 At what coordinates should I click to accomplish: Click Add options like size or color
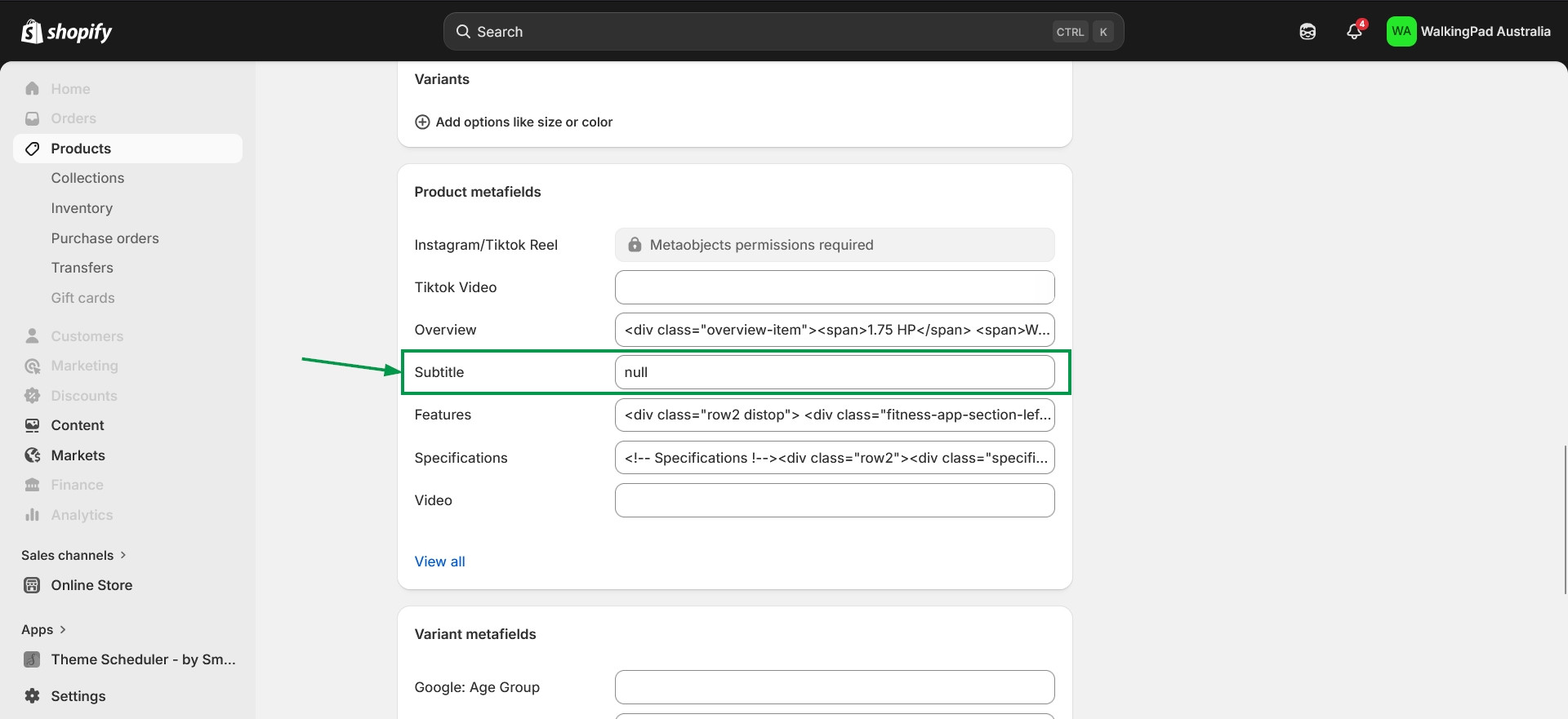point(523,122)
